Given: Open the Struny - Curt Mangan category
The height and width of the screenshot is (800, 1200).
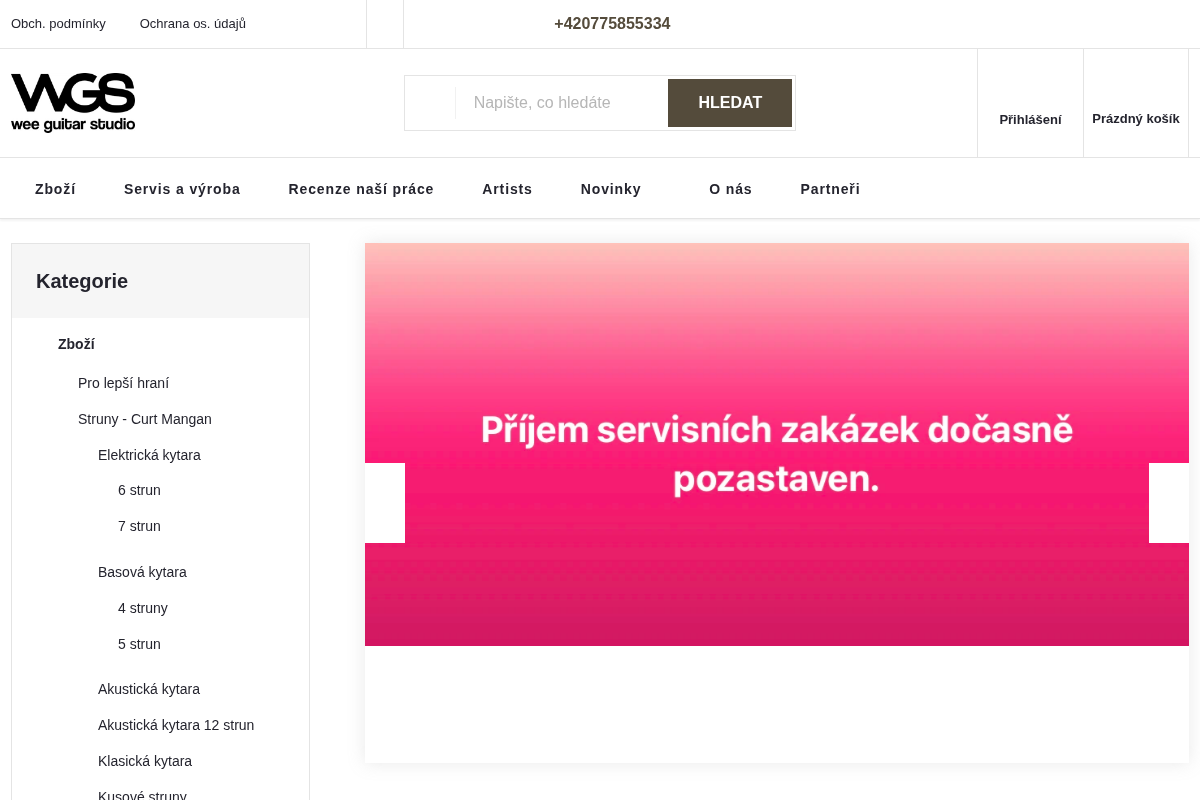Looking at the screenshot, I should point(145,419).
